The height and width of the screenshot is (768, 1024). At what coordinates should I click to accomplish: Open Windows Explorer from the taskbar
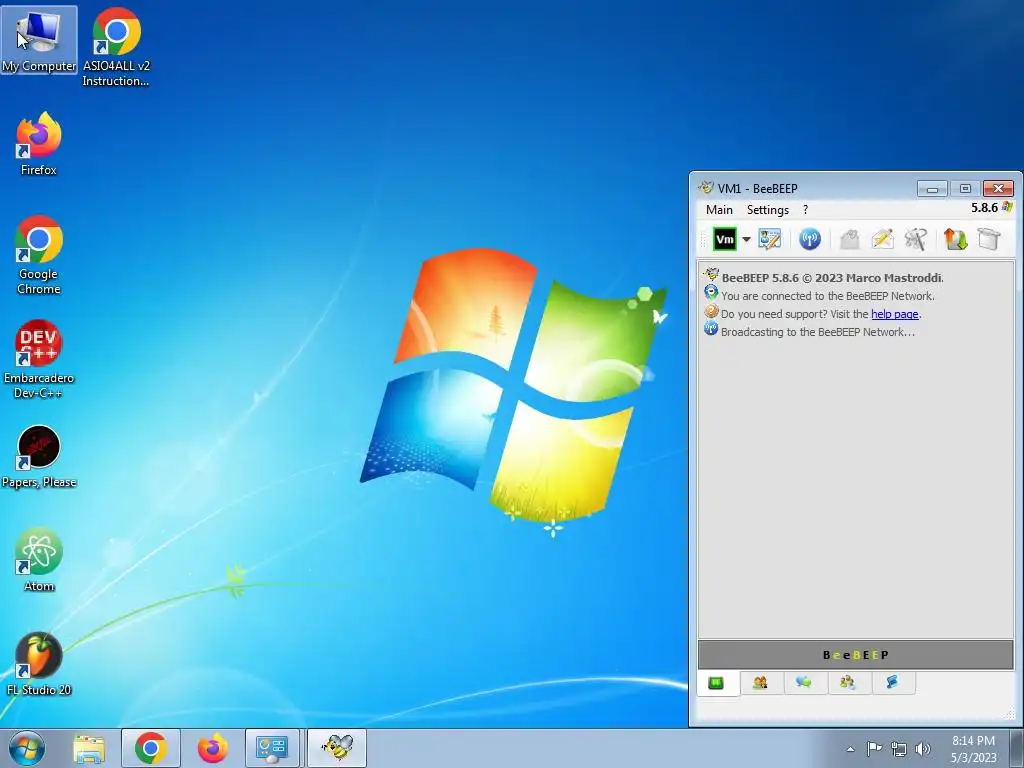pos(89,748)
